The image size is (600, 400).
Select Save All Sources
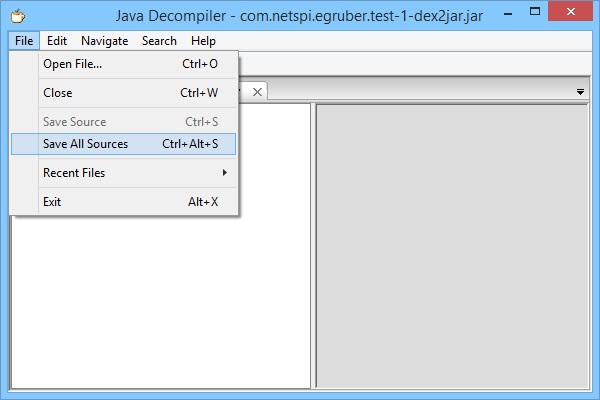(86, 144)
